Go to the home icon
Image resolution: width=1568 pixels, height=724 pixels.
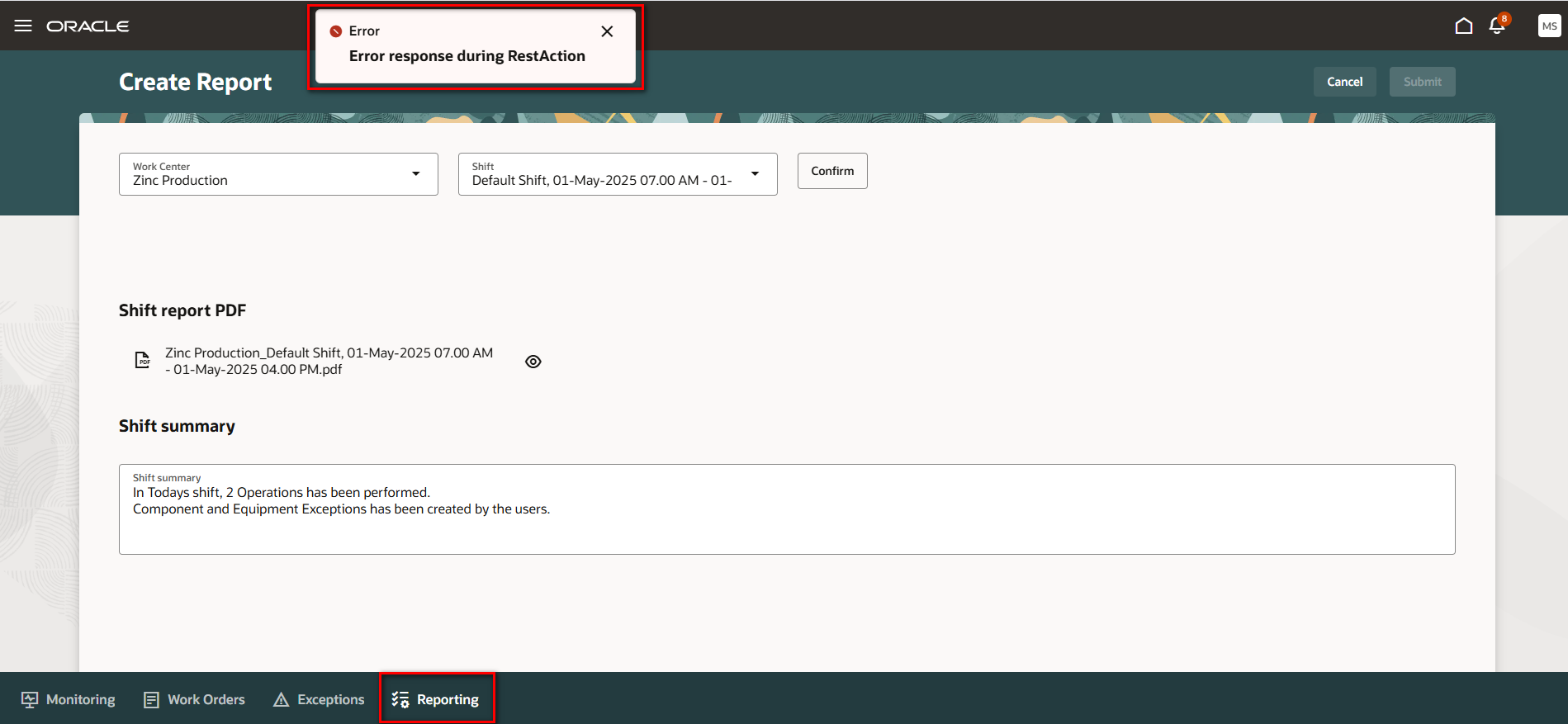(1463, 26)
